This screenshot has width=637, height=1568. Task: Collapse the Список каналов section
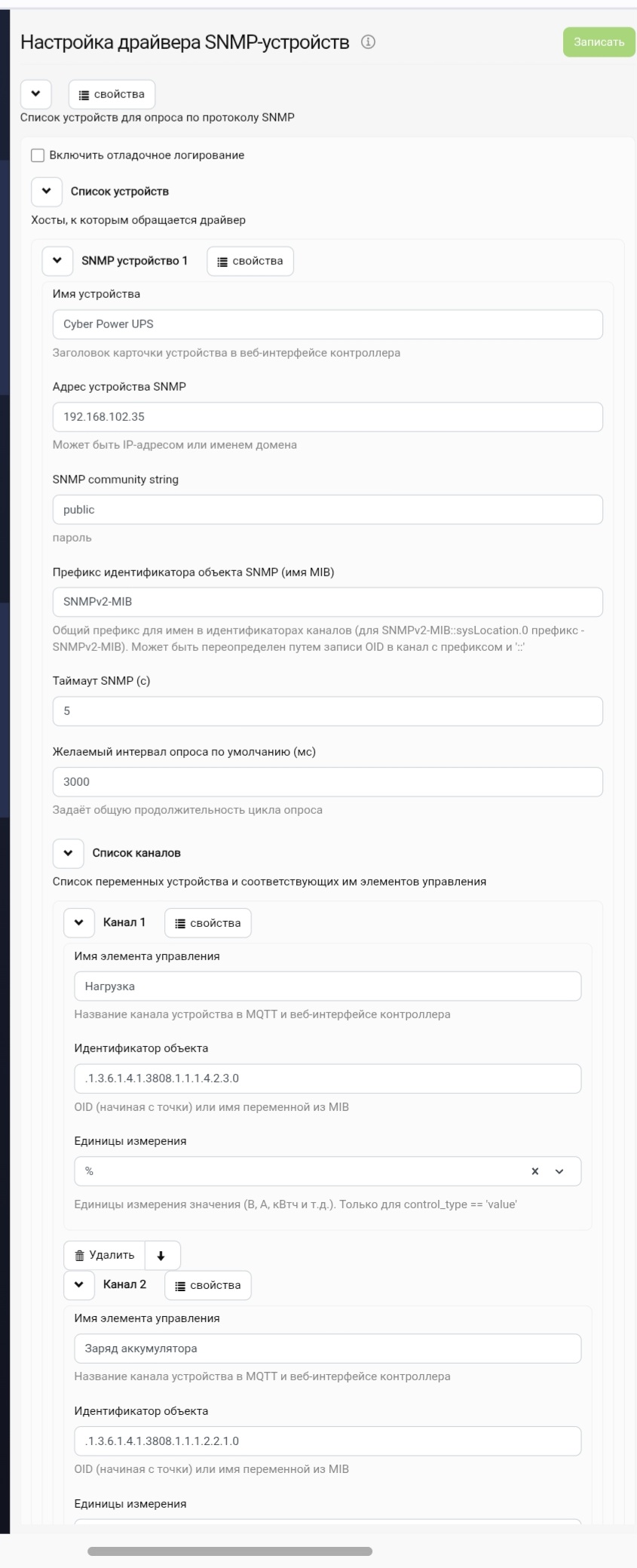pyautogui.click(x=68, y=853)
